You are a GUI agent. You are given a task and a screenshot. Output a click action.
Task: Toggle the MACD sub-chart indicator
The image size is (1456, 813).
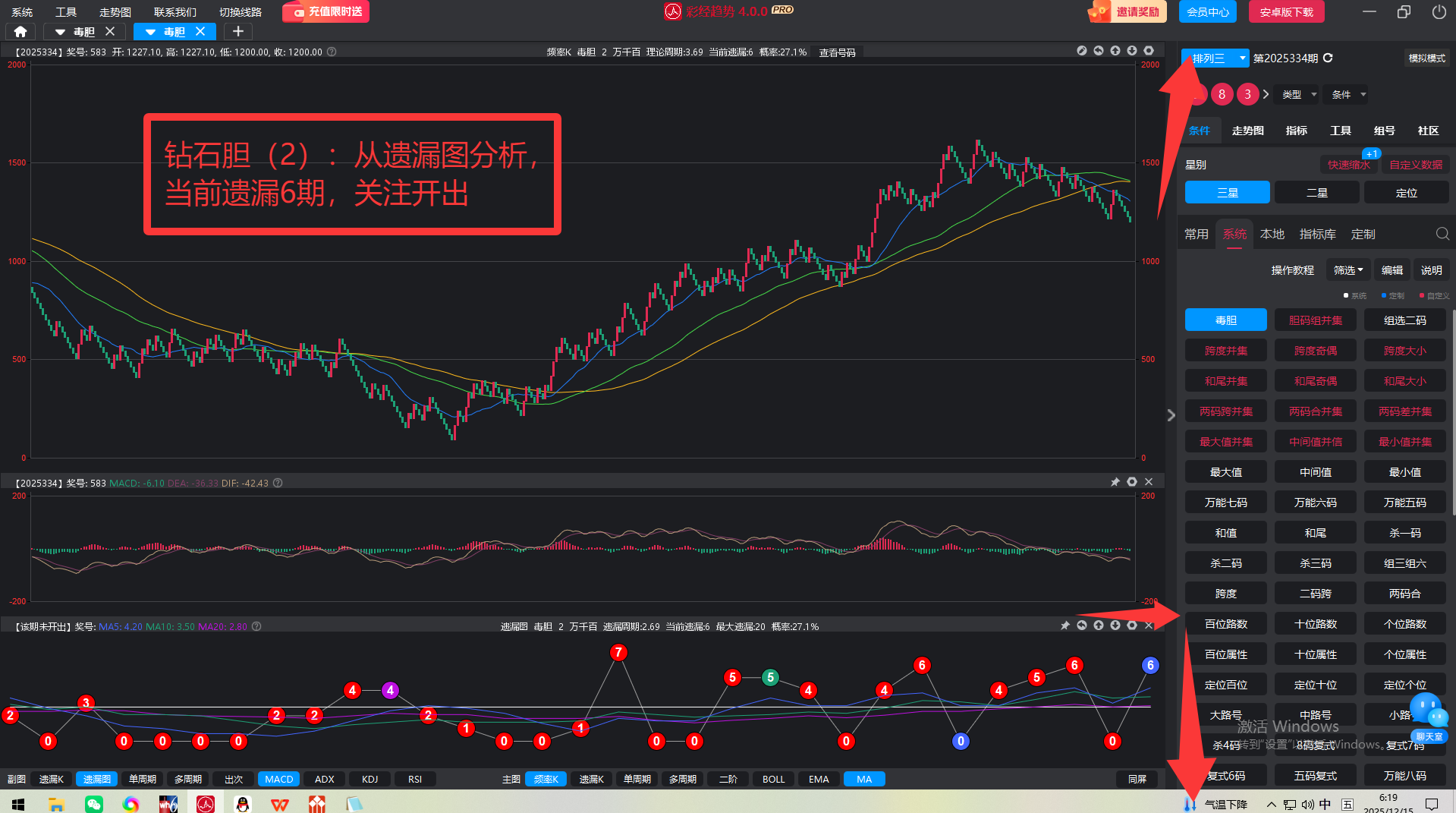tap(278, 779)
